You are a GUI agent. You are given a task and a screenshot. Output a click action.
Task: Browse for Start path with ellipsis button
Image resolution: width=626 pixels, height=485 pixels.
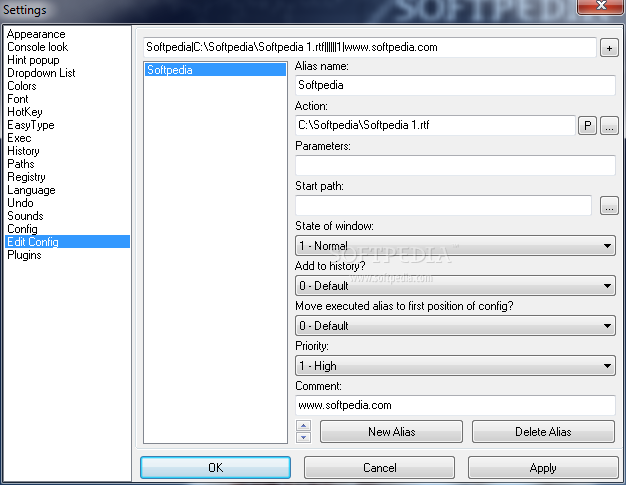pos(609,206)
